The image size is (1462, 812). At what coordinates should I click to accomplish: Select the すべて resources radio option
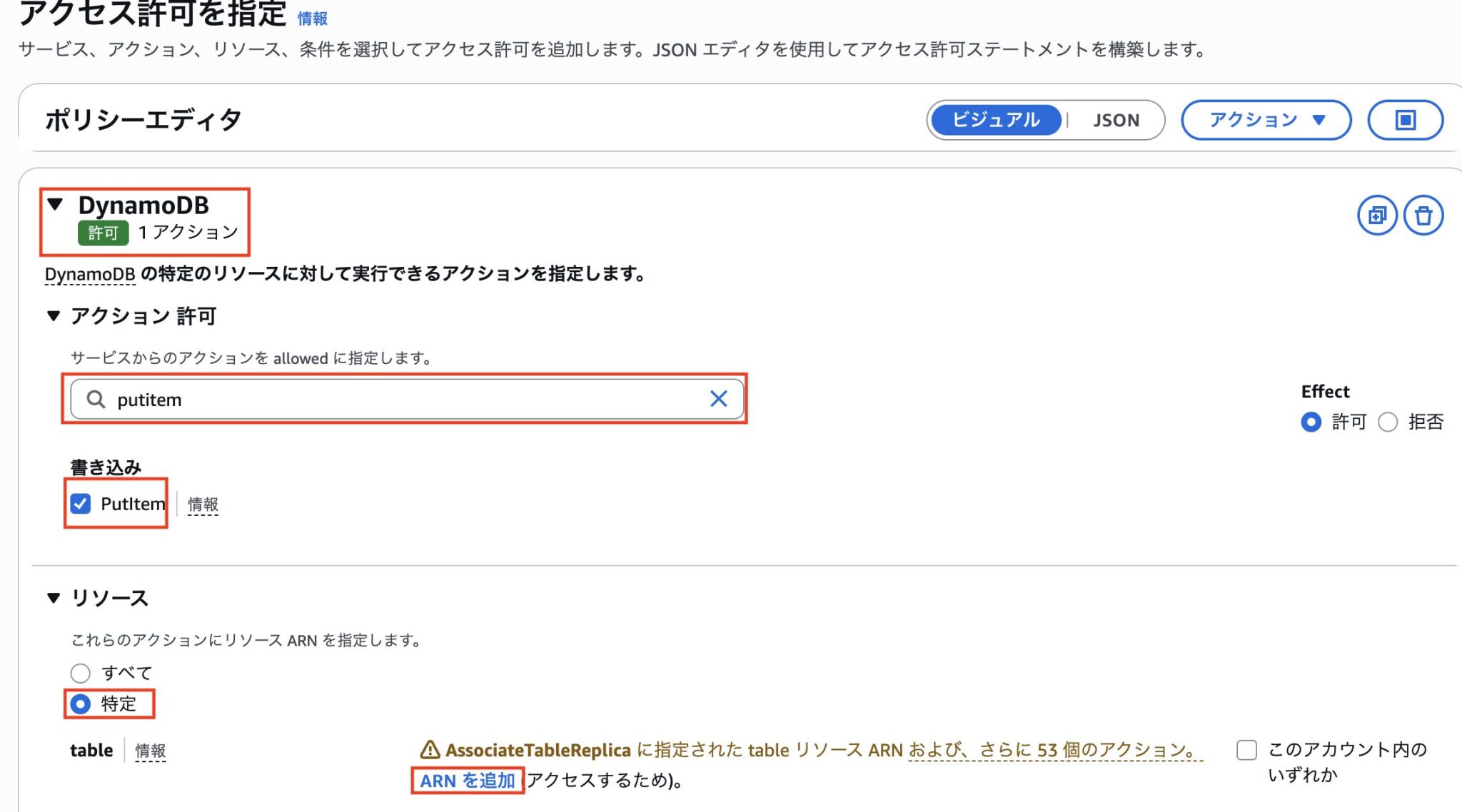(x=81, y=673)
